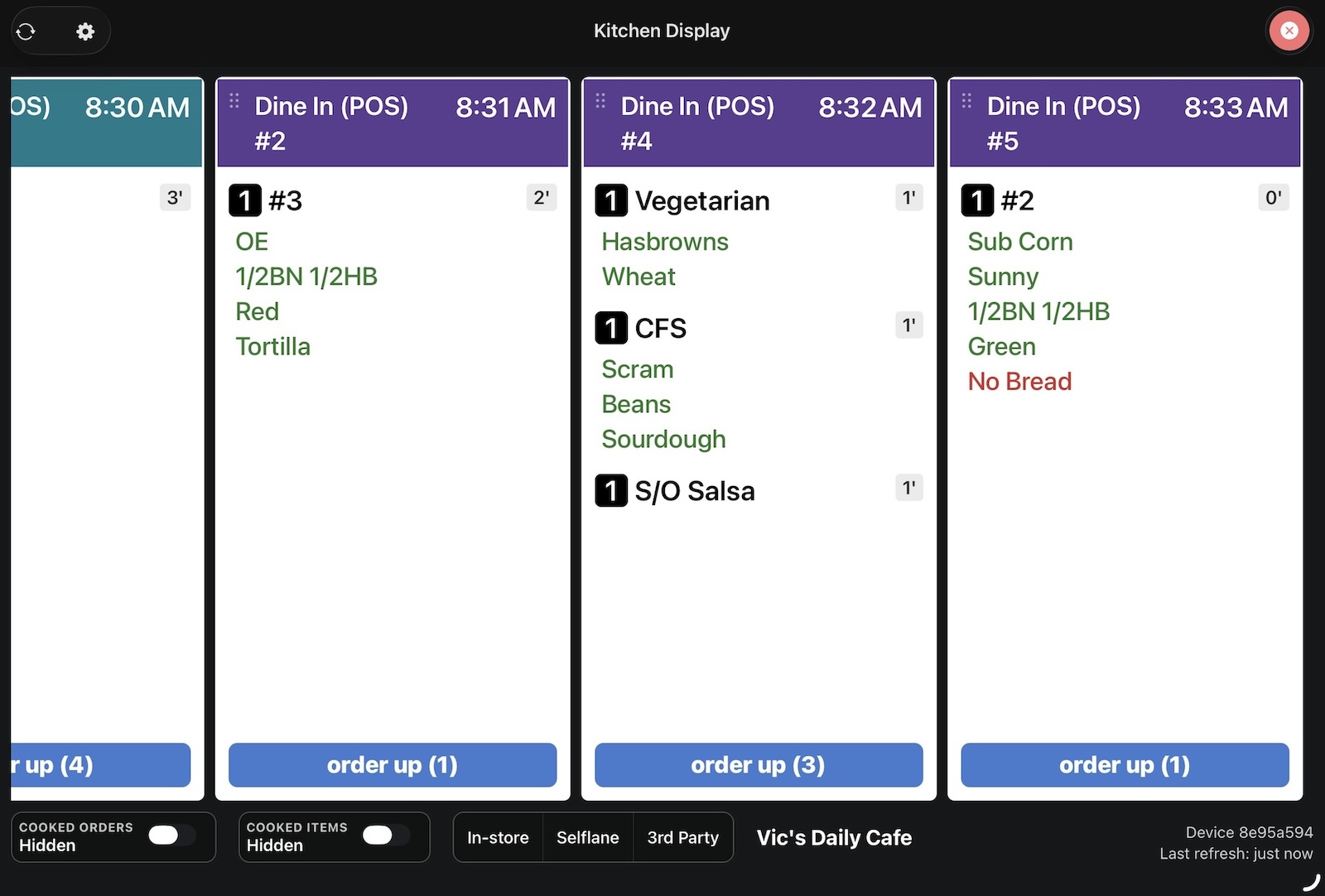Viewport: 1325px width, 896px height.
Task: Select the S/O Salsa item line
Action: (x=696, y=490)
